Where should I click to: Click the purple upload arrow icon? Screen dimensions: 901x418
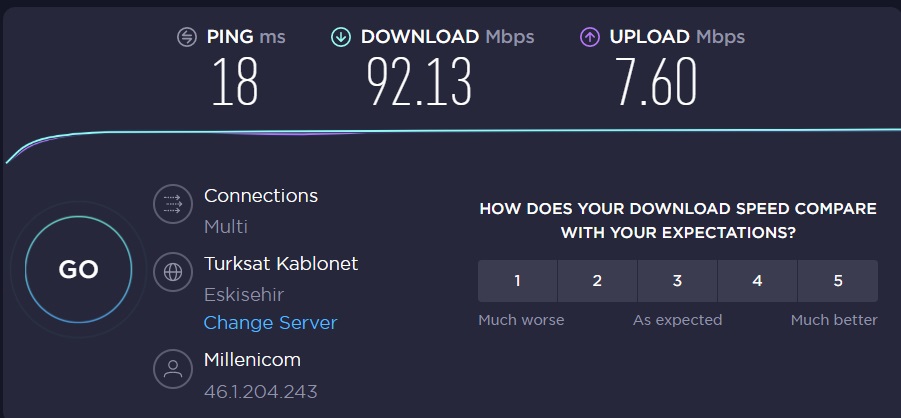590,37
